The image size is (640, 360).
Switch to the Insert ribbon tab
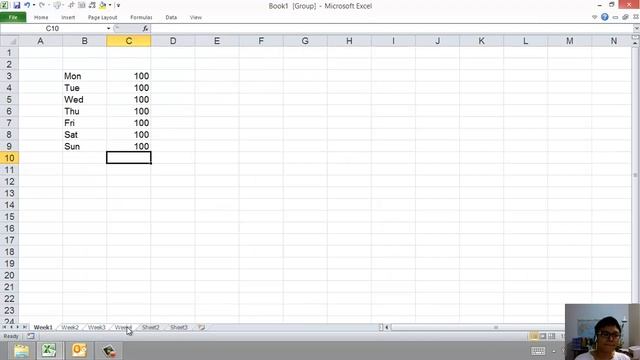[68, 18]
